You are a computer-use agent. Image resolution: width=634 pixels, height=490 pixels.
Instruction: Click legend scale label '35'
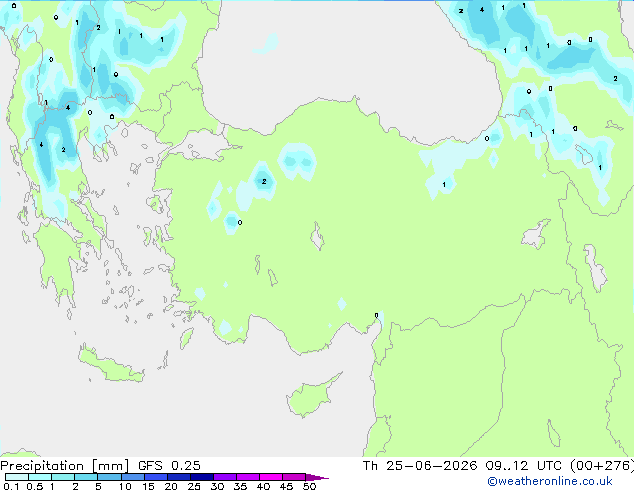click(x=240, y=486)
